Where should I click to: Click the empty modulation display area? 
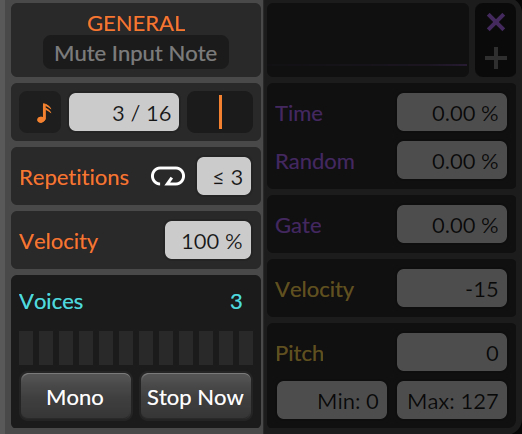point(368,40)
